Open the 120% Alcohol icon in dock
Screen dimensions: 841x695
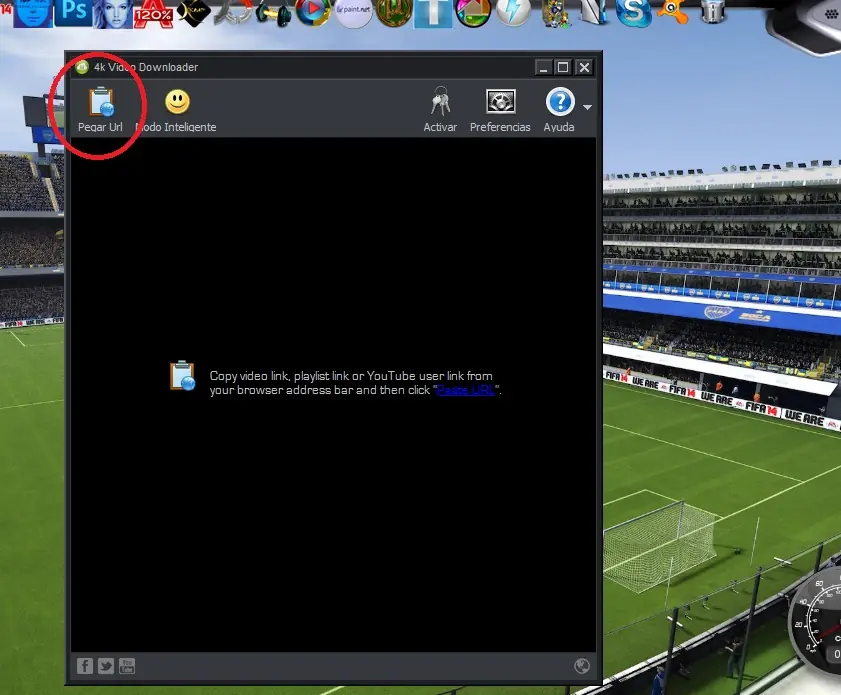point(153,13)
